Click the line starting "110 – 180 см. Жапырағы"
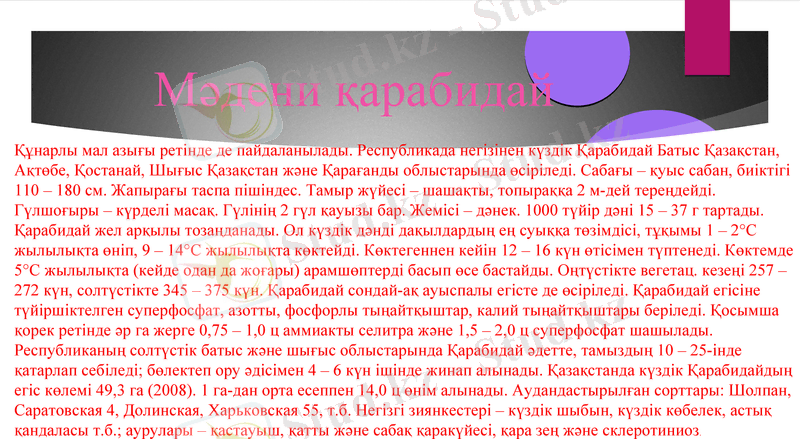The image size is (800, 439). click(365, 190)
